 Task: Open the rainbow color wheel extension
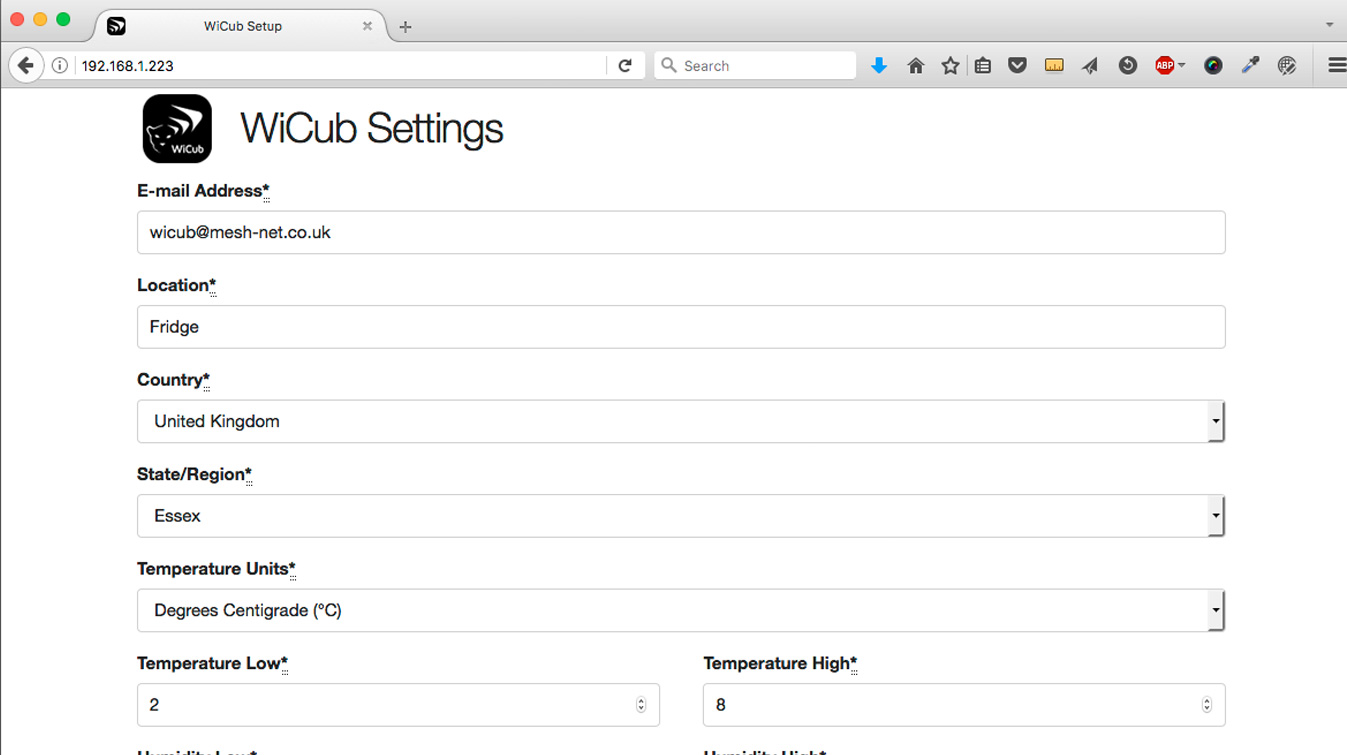[x=1213, y=66]
